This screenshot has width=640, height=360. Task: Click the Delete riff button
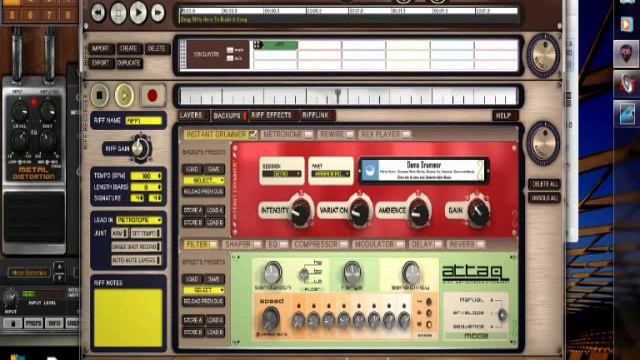point(157,49)
